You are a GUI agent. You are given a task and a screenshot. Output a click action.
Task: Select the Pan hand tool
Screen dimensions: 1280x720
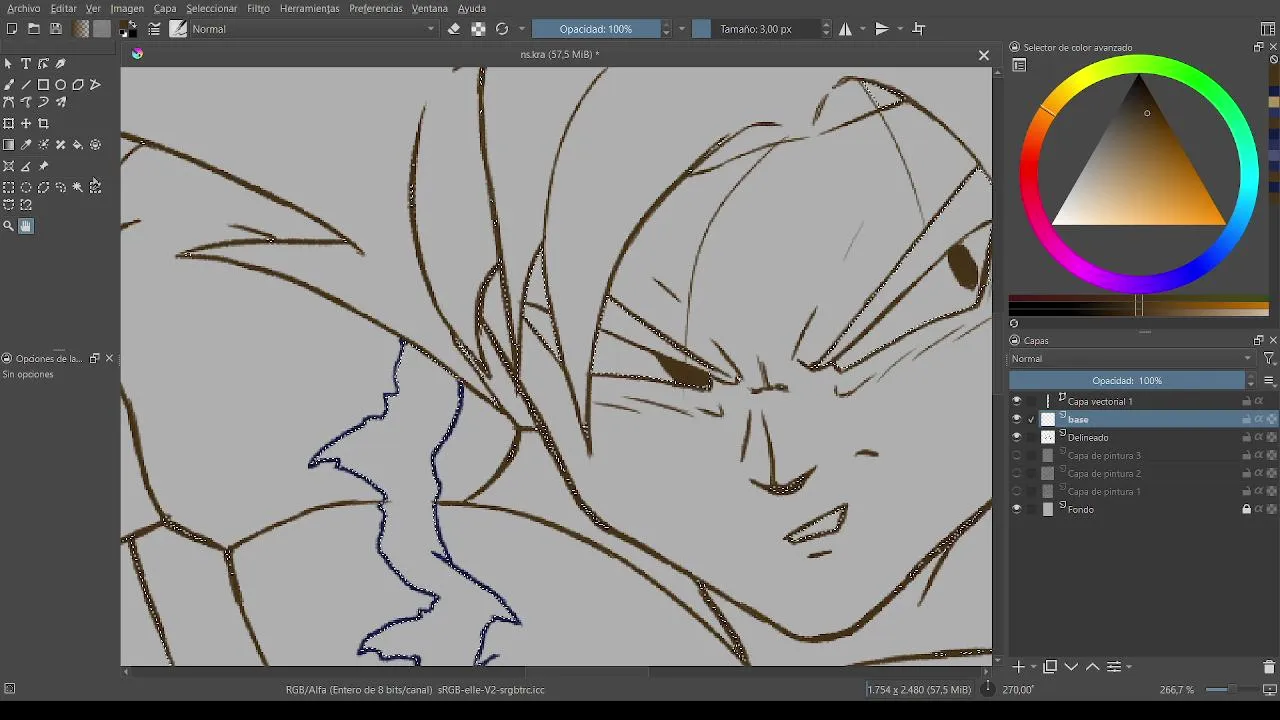click(x=26, y=226)
